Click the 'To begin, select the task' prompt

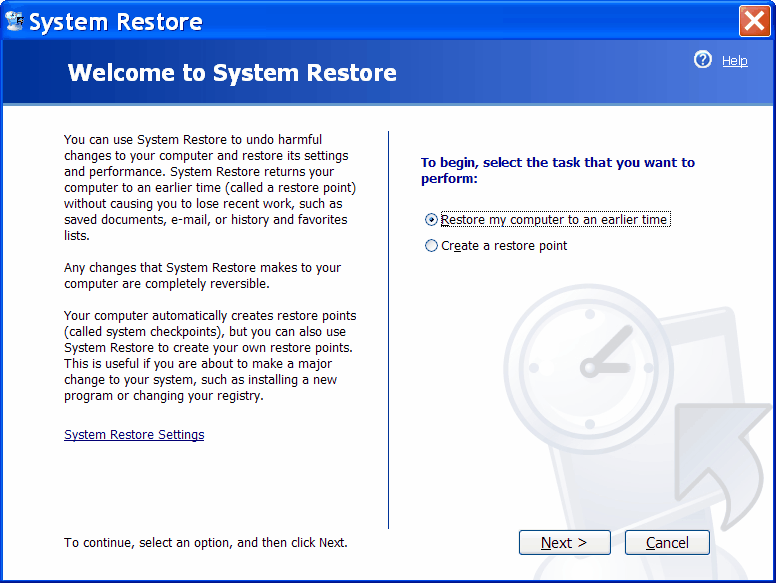558,170
